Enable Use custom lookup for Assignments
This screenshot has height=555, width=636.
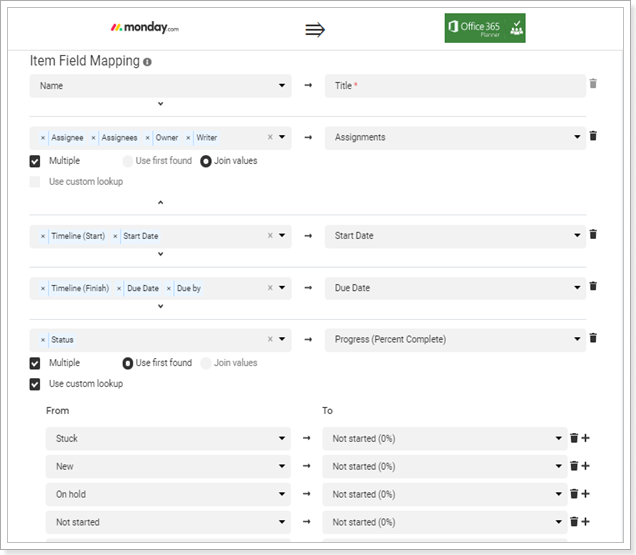tap(35, 182)
